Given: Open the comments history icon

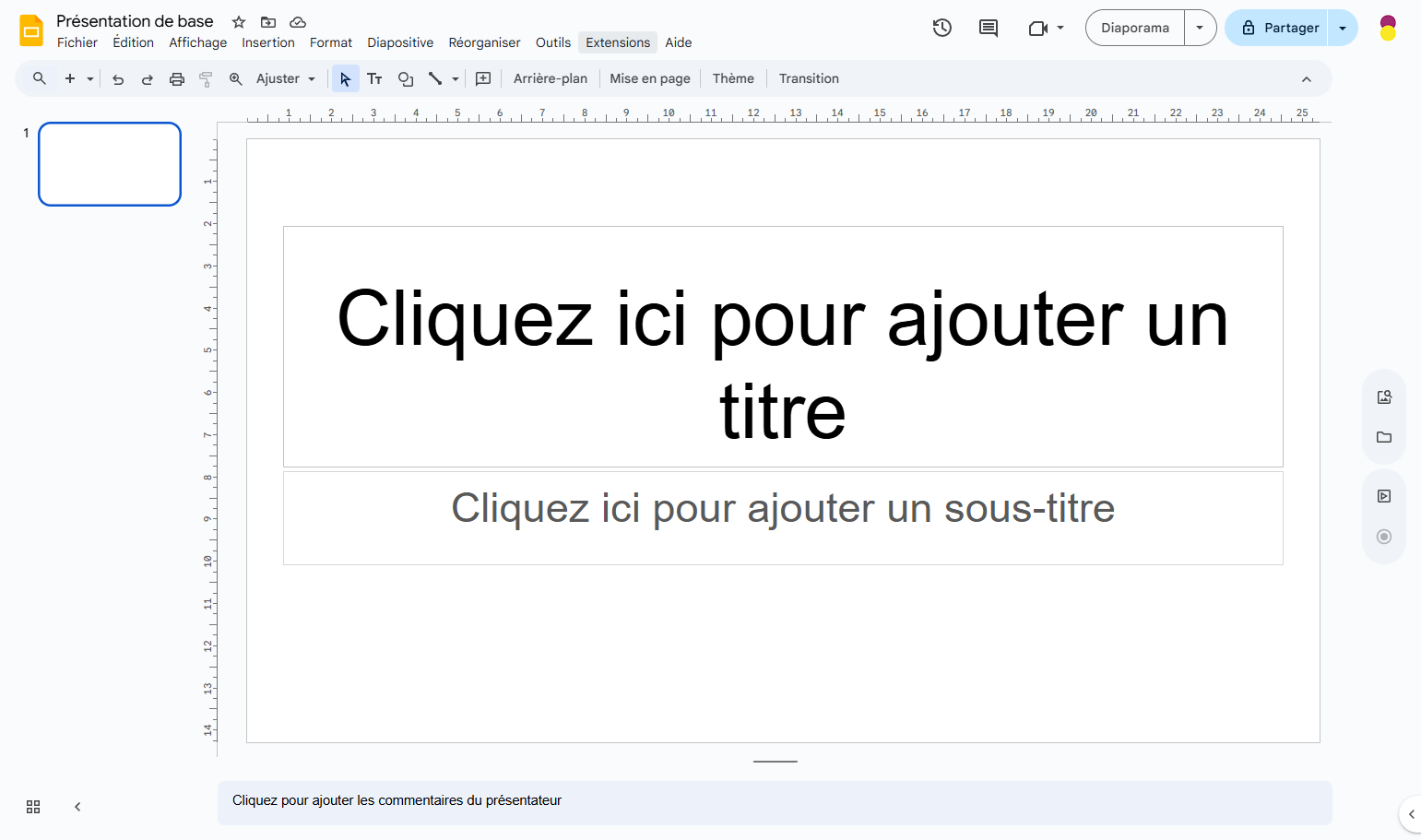Looking at the screenshot, I should (x=988, y=28).
